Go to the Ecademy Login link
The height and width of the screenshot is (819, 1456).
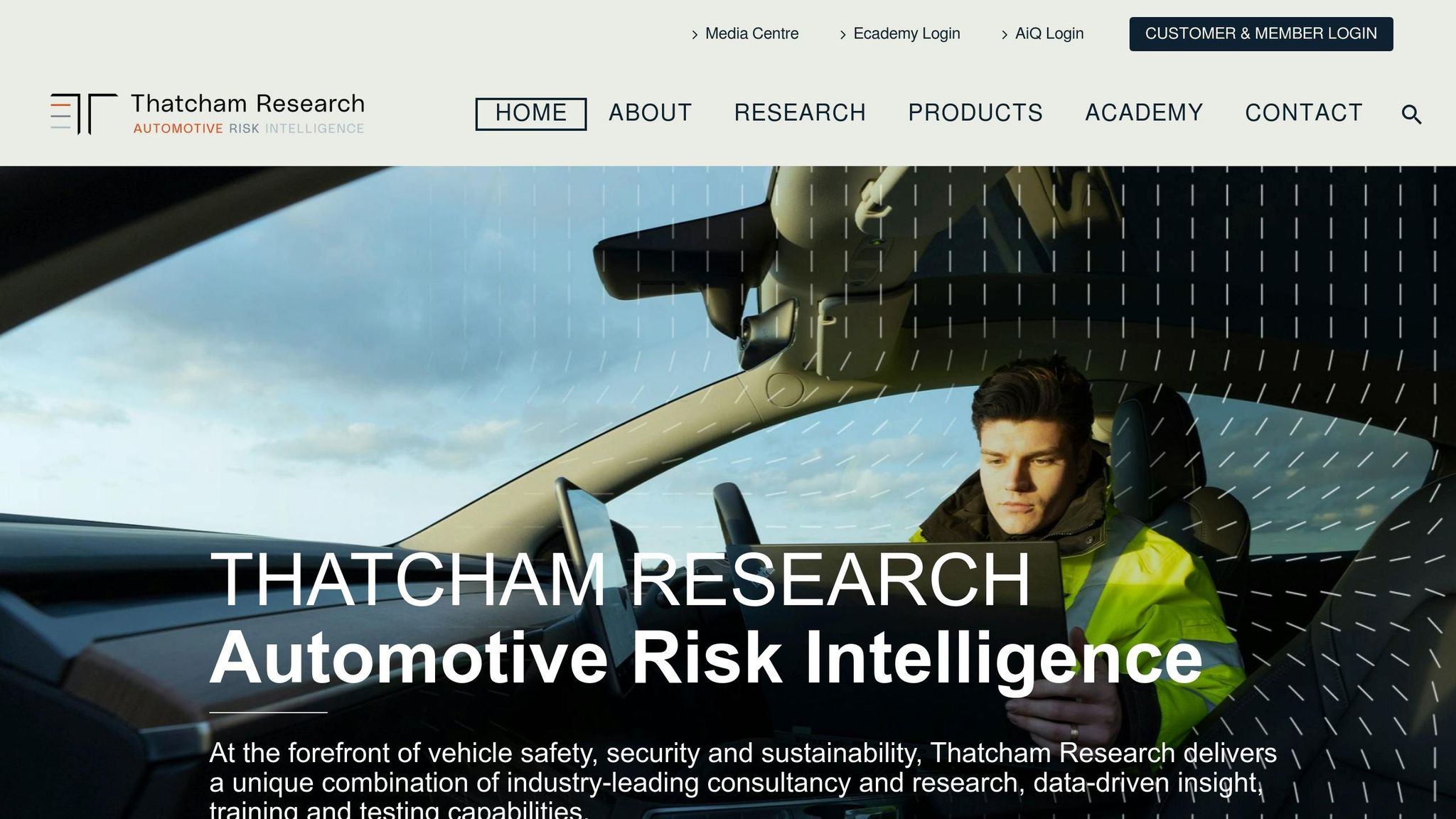(906, 33)
